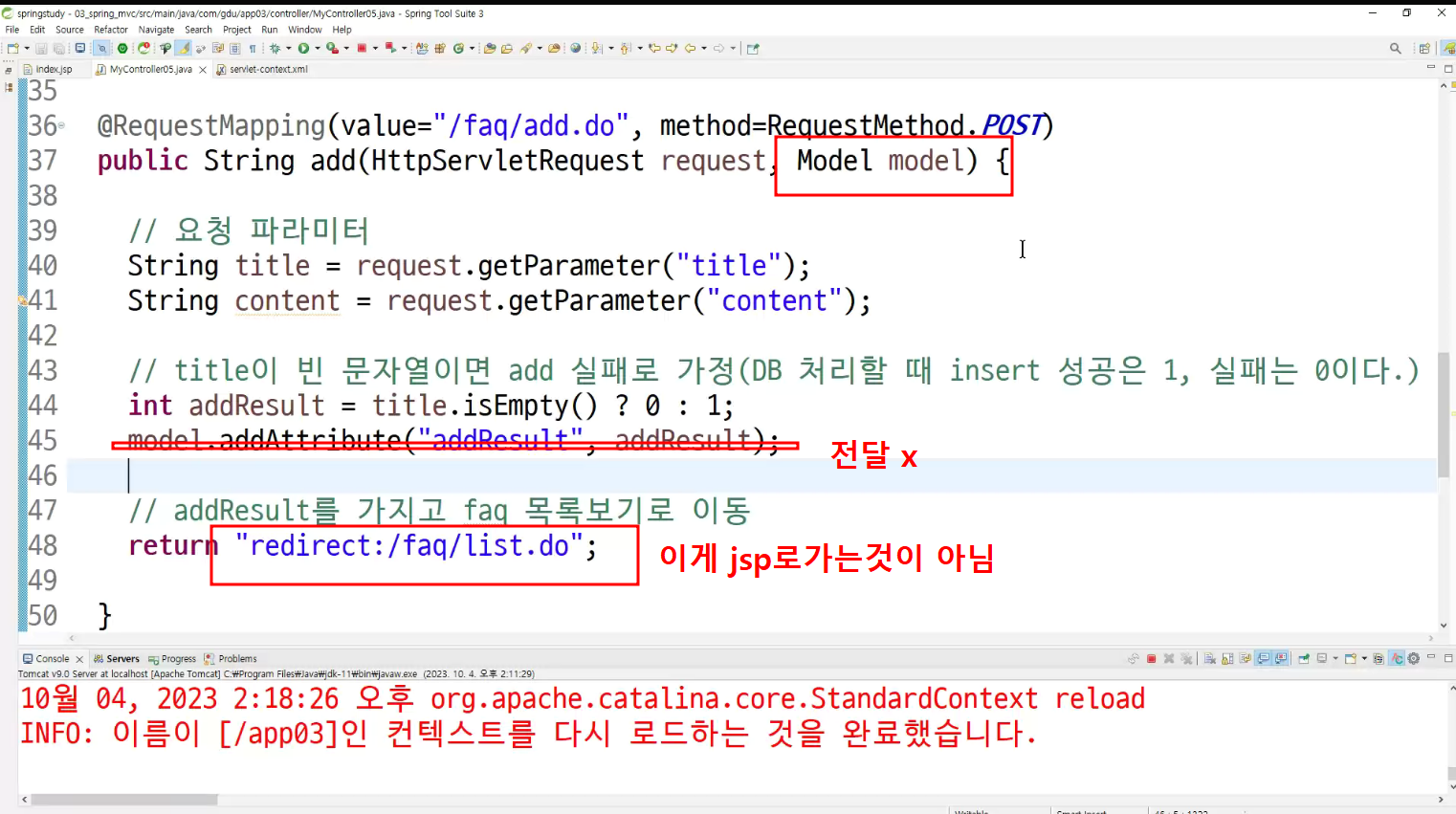Toggle Mark Occurrences highlighter icon

pyautogui.click(x=184, y=48)
